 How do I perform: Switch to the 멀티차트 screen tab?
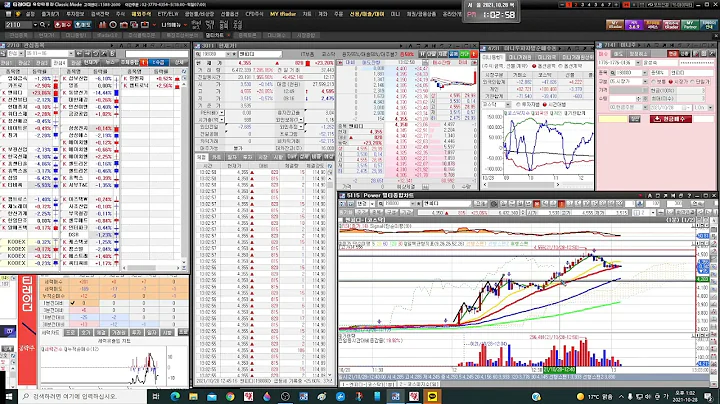click(x=217, y=35)
